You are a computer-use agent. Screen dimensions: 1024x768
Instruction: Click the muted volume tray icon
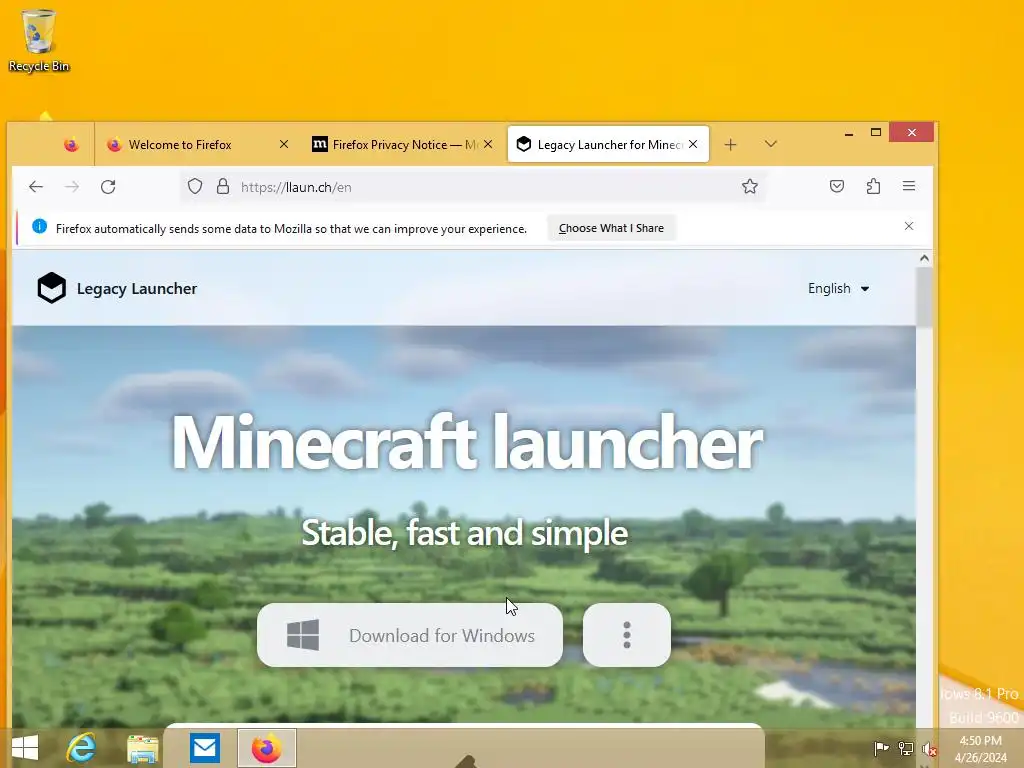click(929, 748)
